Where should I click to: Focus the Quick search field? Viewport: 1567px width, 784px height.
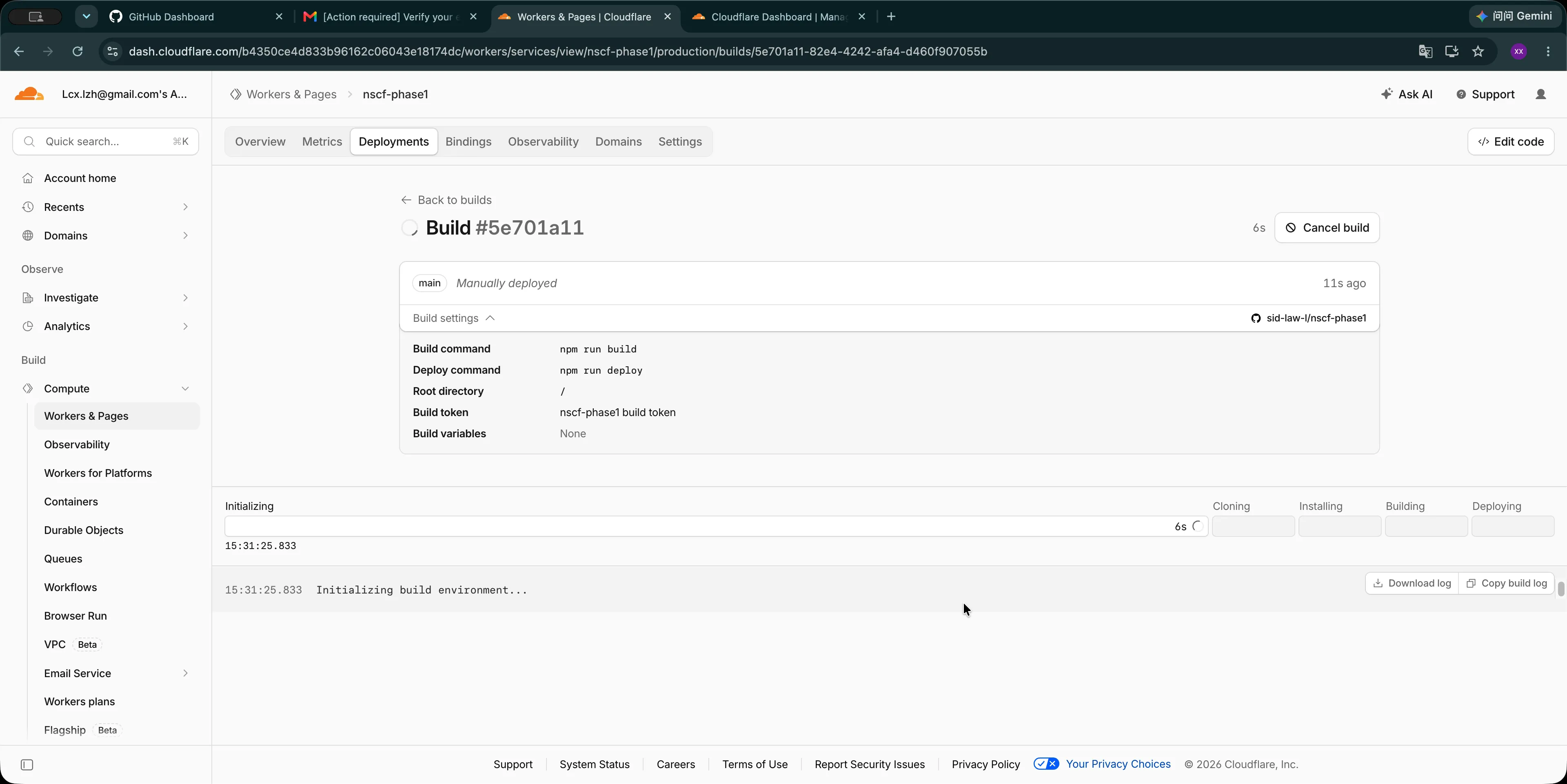pyautogui.click(x=106, y=142)
